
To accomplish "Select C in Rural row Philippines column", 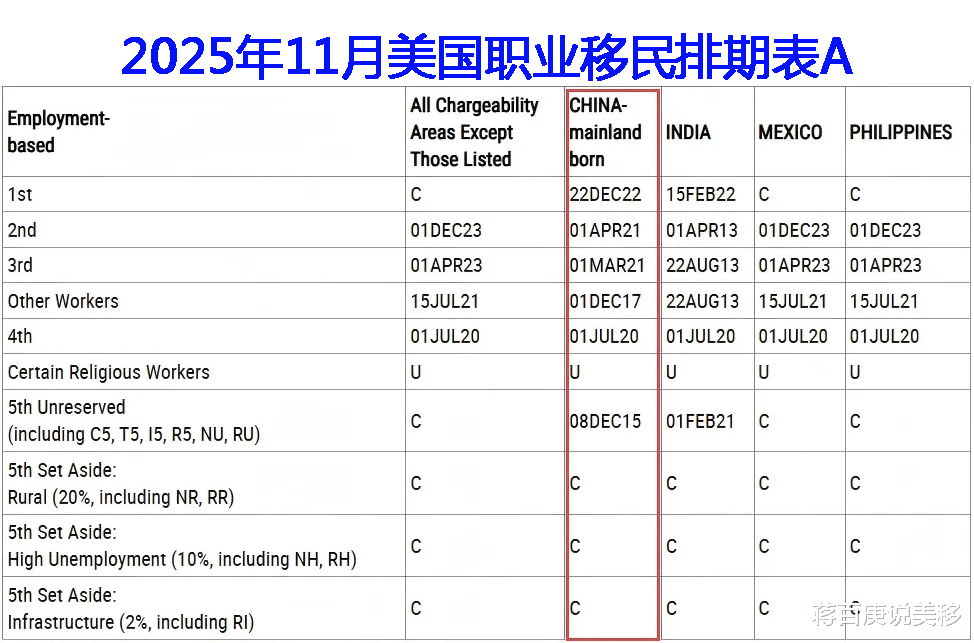I will tap(855, 483).
